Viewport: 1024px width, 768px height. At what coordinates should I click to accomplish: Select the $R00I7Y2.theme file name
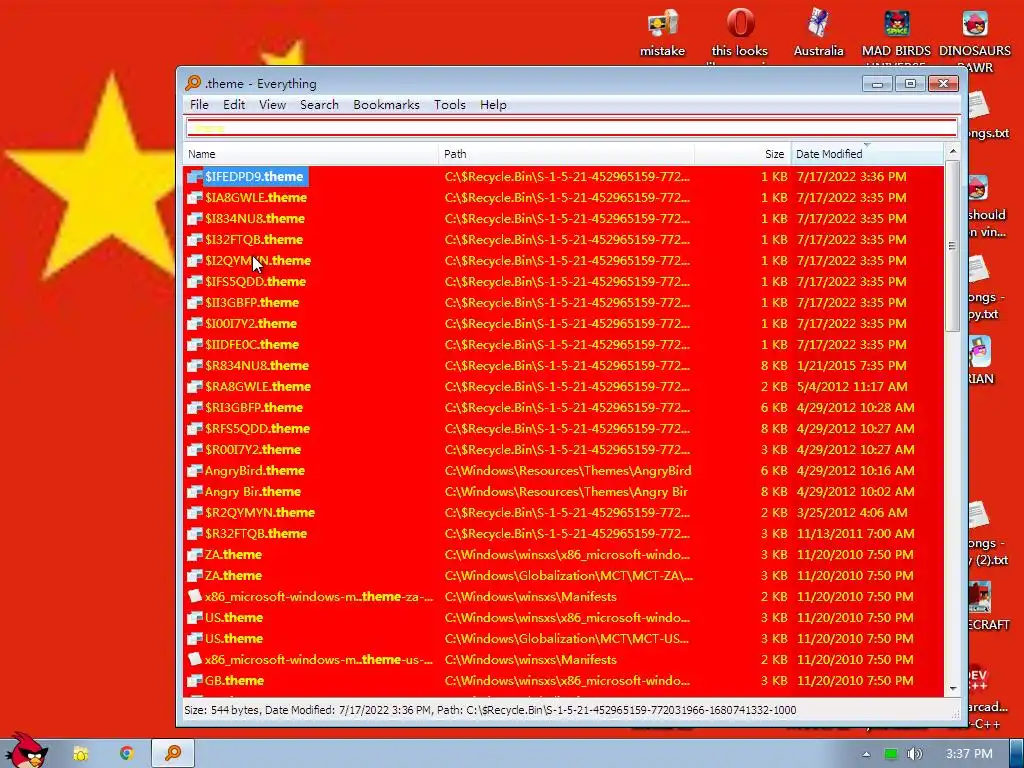(253, 449)
